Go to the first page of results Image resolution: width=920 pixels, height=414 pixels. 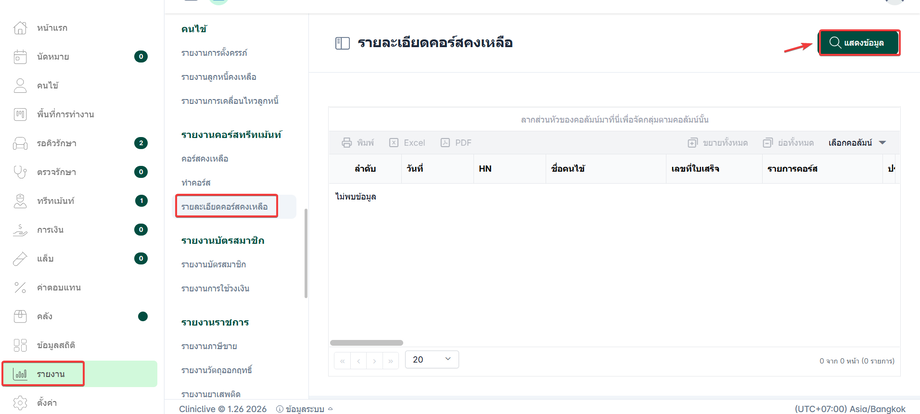pyautogui.click(x=342, y=360)
